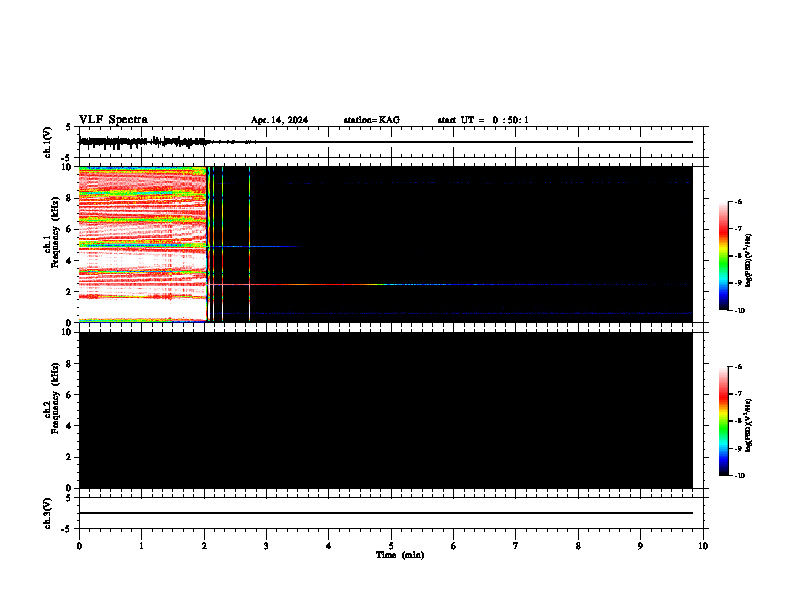The width and height of the screenshot is (792, 612).
Task: Click the "3" tick on the time axis
Action: point(266,546)
